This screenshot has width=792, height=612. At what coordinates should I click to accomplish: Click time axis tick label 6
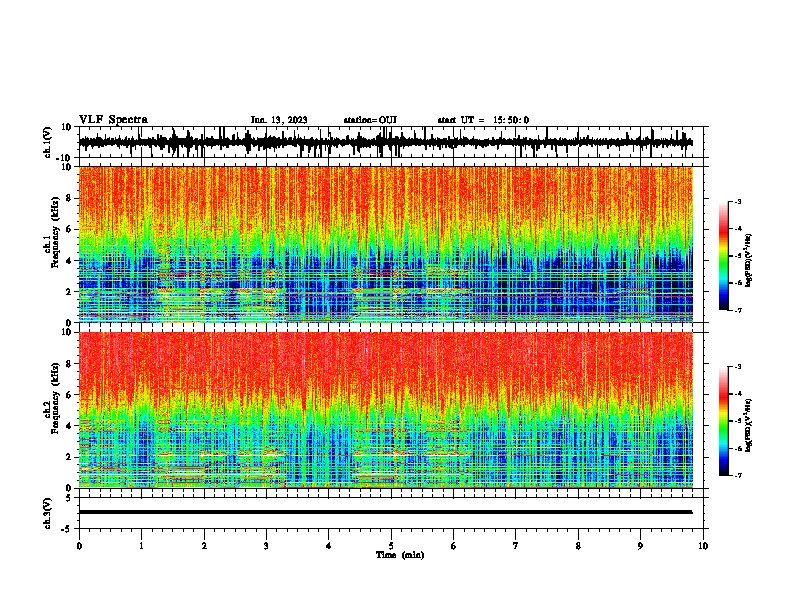coord(454,546)
